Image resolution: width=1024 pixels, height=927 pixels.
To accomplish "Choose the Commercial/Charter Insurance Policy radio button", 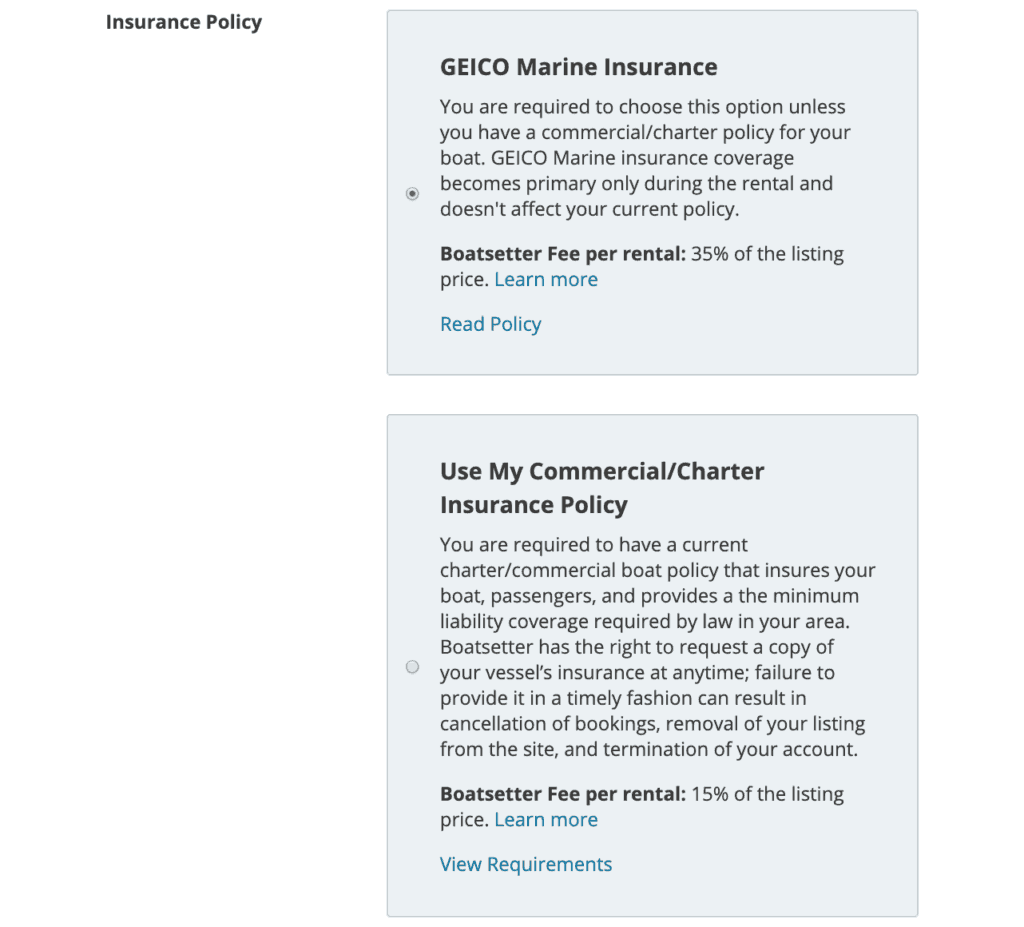I will (412, 667).
